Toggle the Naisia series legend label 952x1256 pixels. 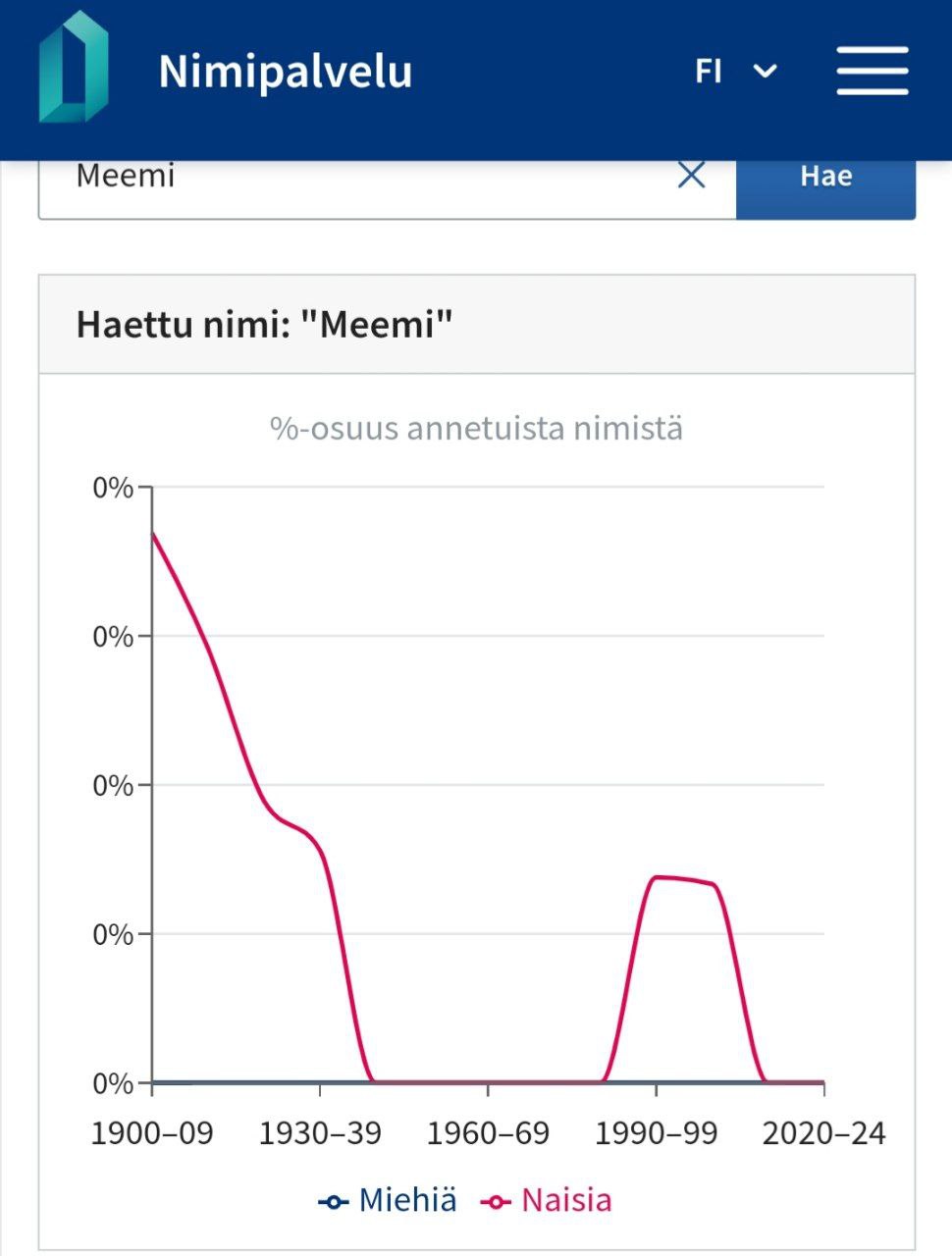[566, 1200]
